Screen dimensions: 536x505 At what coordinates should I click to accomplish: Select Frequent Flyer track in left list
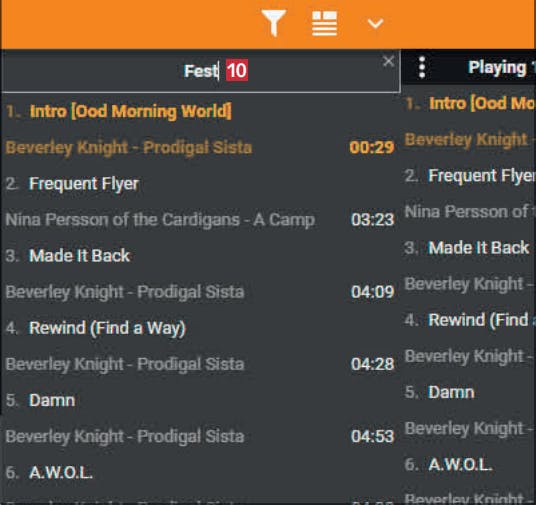point(84,184)
